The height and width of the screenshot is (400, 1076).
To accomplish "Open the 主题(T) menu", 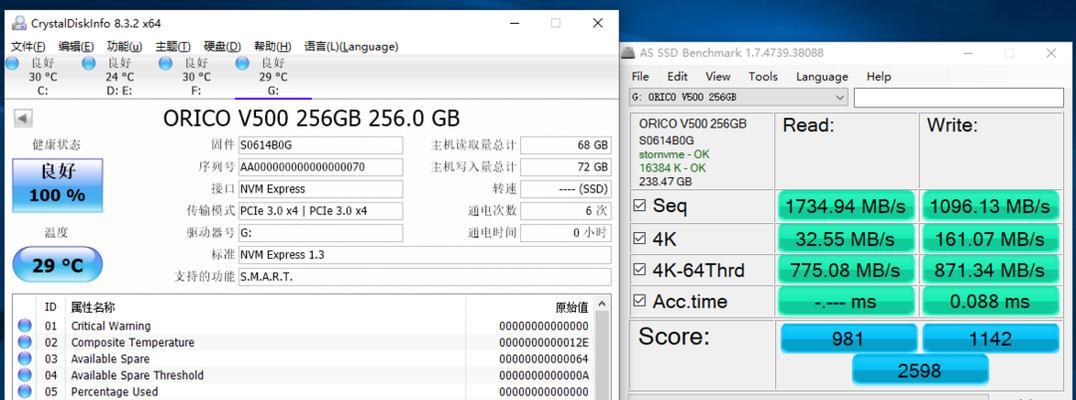I will tap(173, 47).
